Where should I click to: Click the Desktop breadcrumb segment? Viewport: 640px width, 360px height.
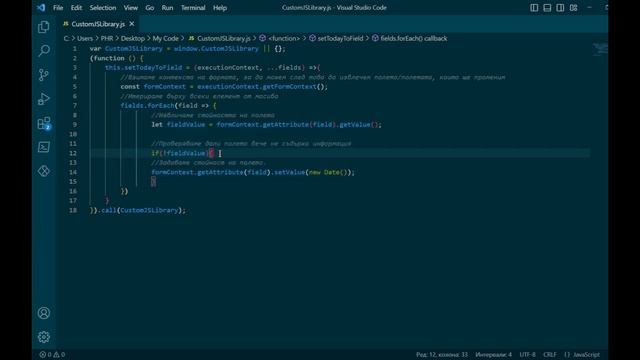[133, 38]
